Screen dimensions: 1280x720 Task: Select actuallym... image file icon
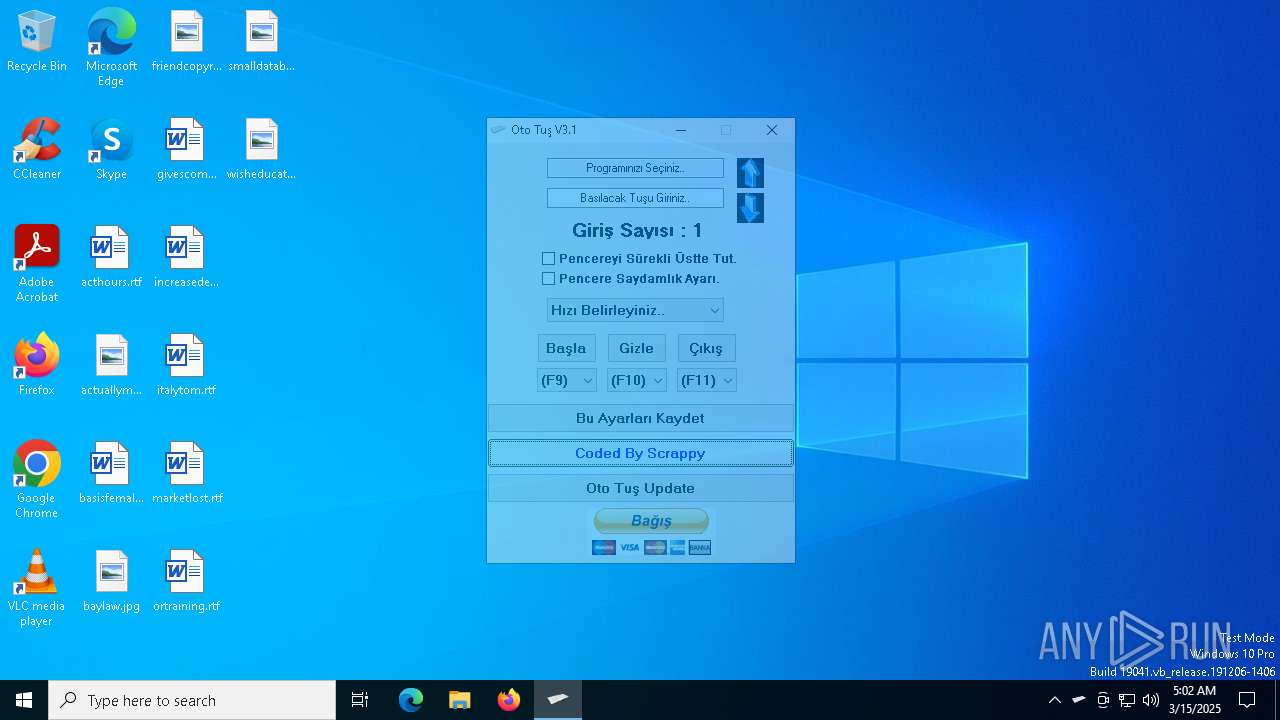click(111, 366)
